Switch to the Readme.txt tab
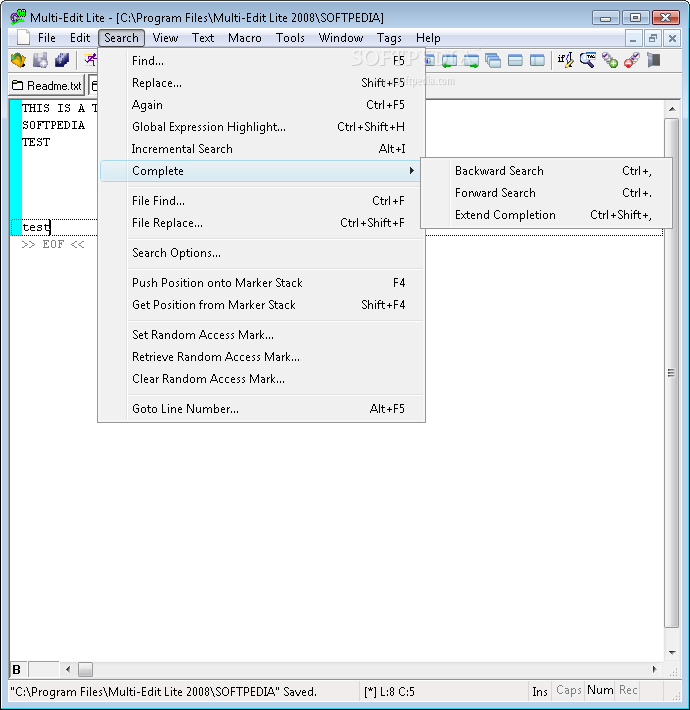 pyautogui.click(x=47, y=86)
